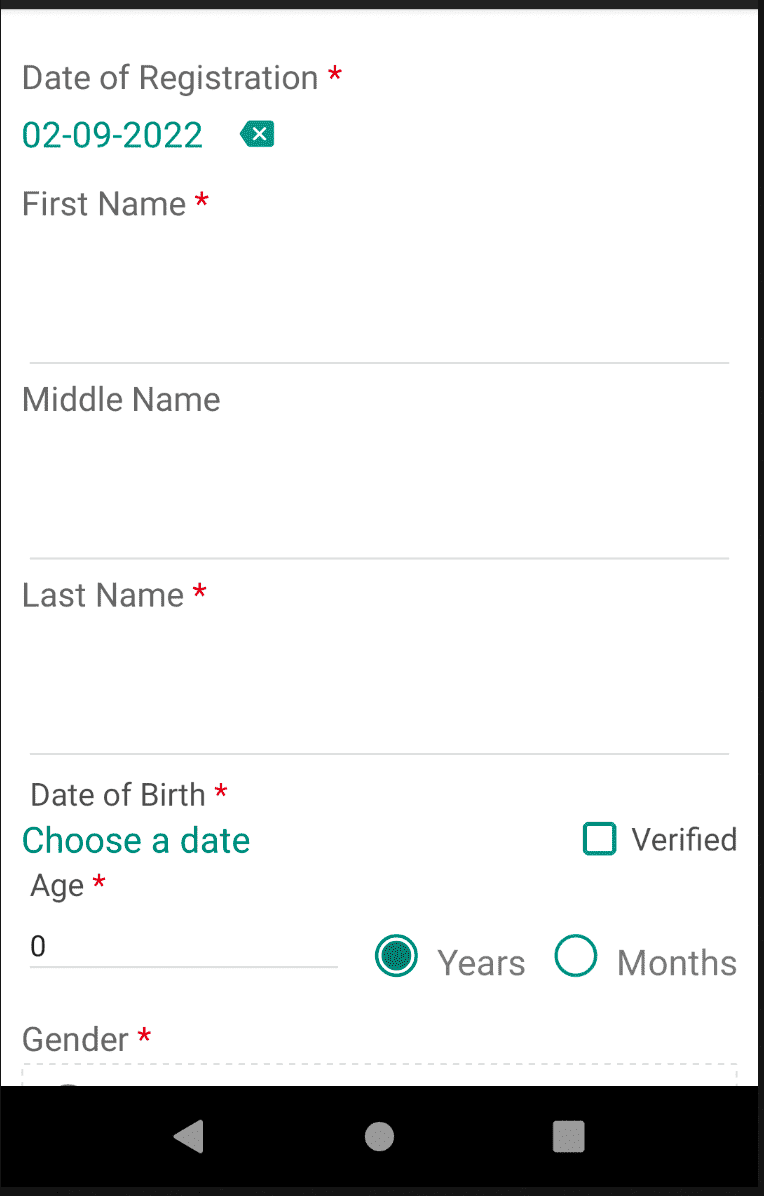Click the Years label text
The height and width of the screenshot is (1196, 764).
[481, 963]
